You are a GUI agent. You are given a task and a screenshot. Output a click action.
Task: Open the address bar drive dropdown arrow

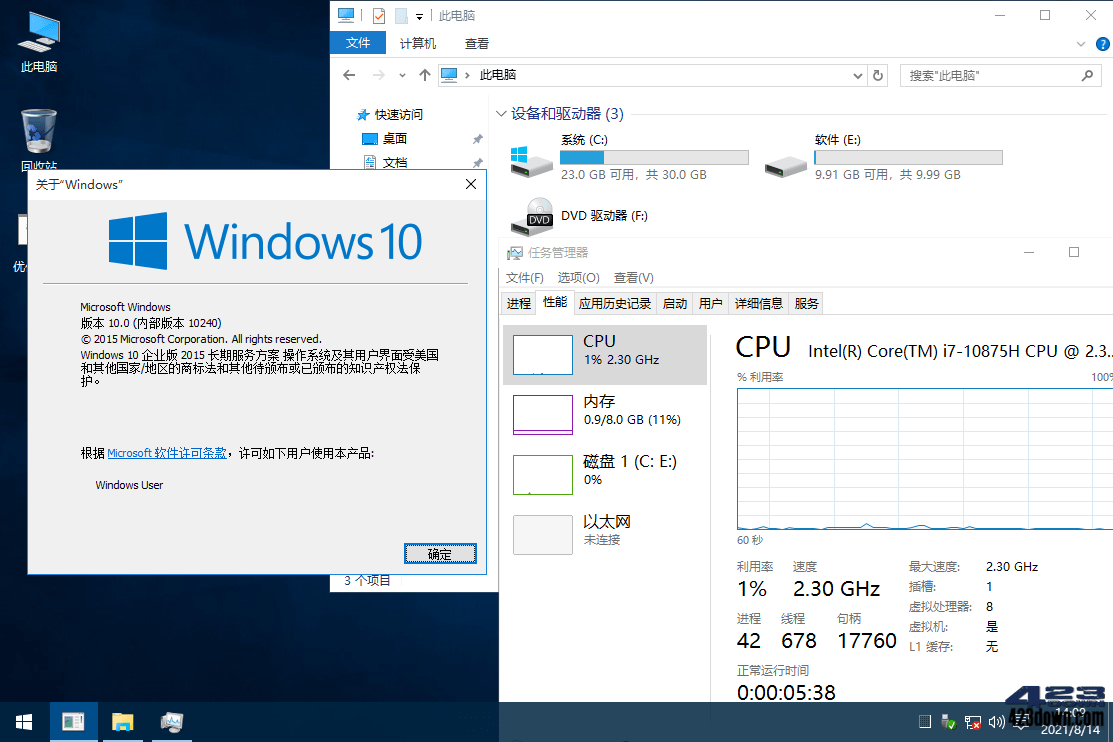click(x=857, y=75)
